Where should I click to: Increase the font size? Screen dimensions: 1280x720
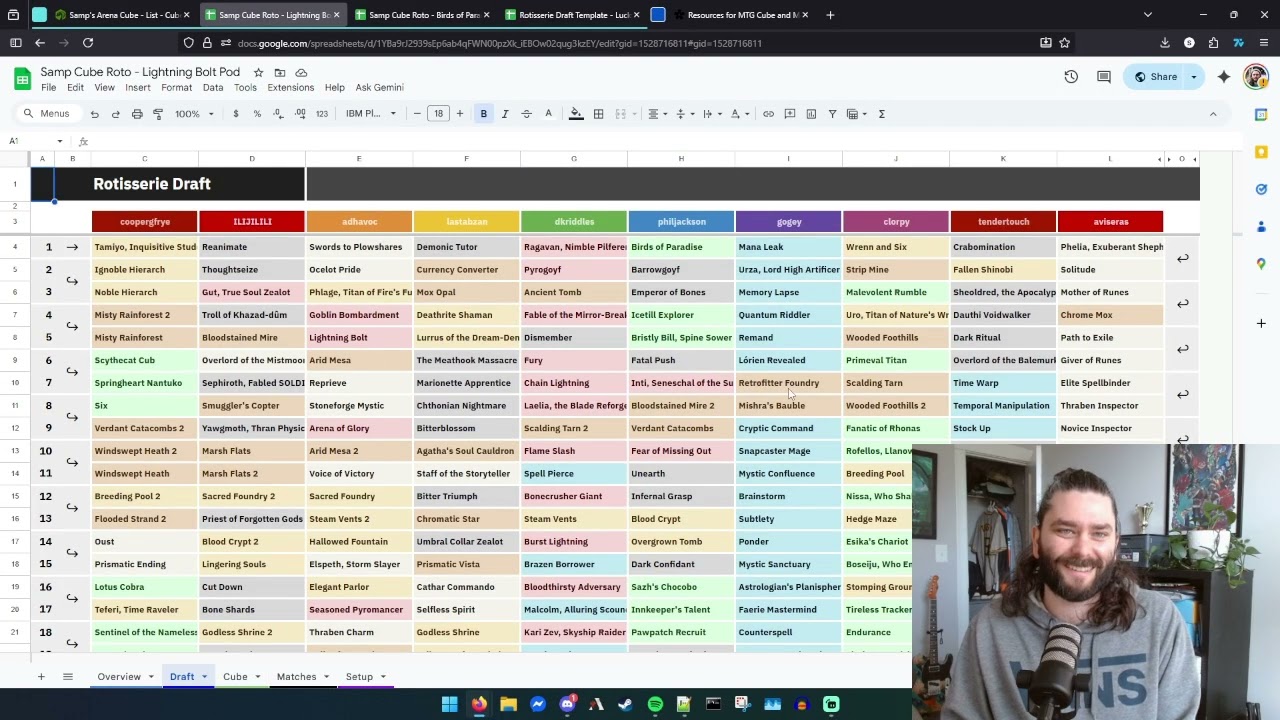(x=460, y=114)
